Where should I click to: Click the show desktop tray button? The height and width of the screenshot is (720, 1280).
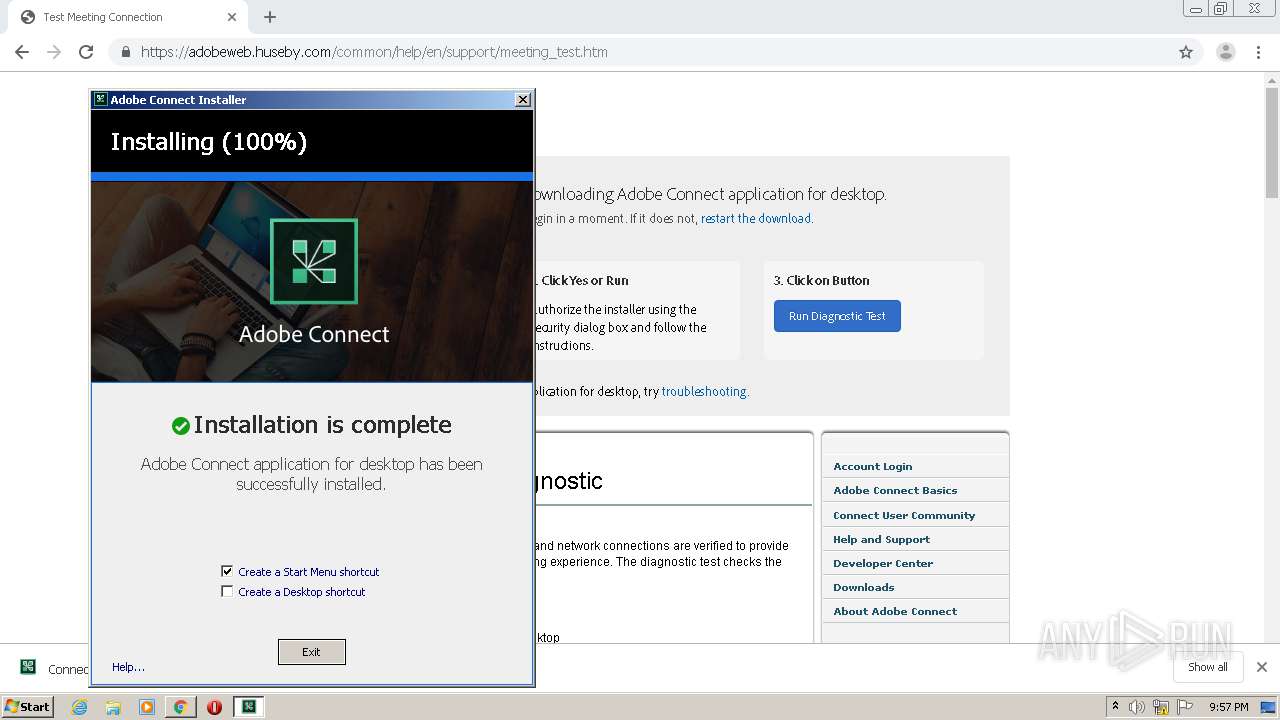pos(1269,707)
